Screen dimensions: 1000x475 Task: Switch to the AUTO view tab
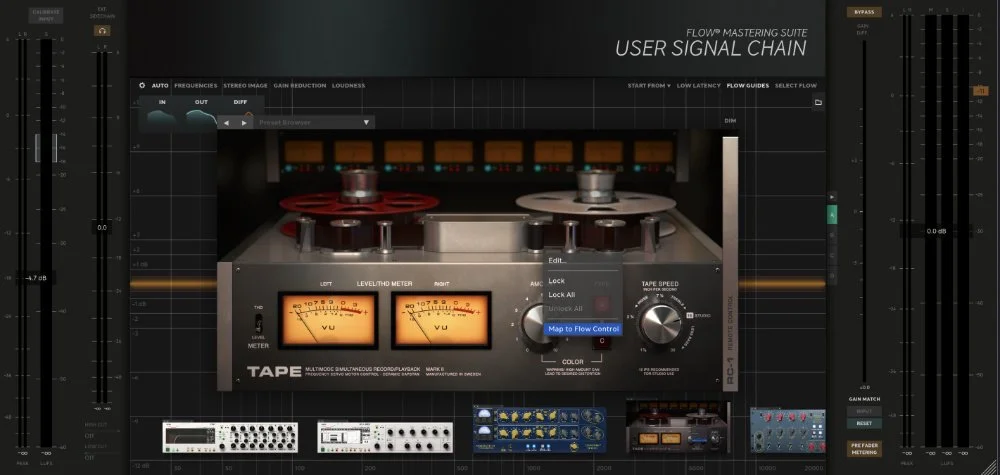pyautogui.click(x=160, y=85)
